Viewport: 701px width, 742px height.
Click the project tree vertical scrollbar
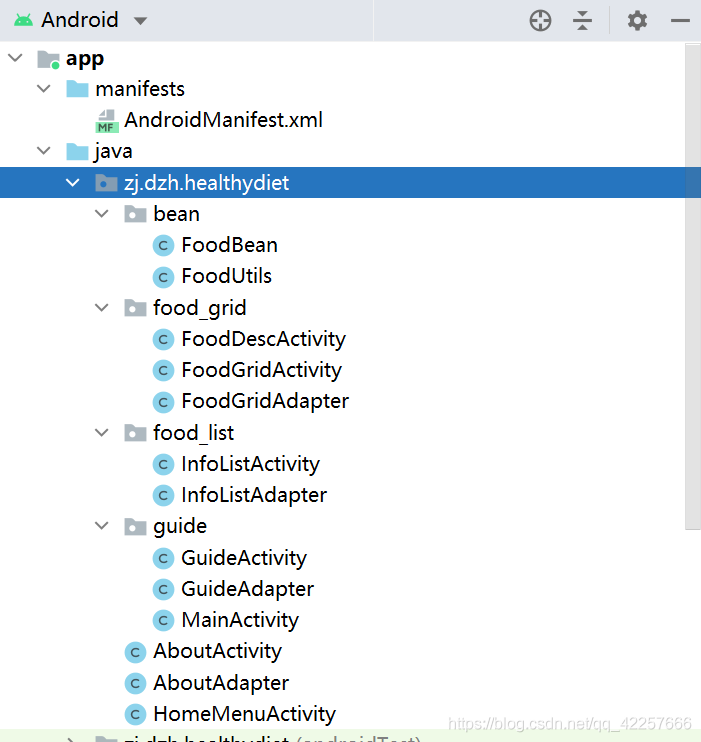click(693, 286)
